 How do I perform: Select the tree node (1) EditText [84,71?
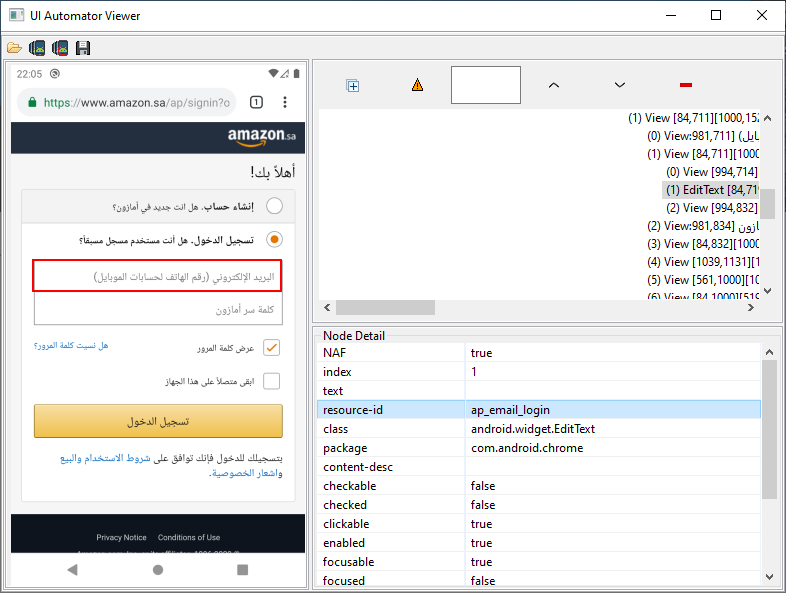710,190
